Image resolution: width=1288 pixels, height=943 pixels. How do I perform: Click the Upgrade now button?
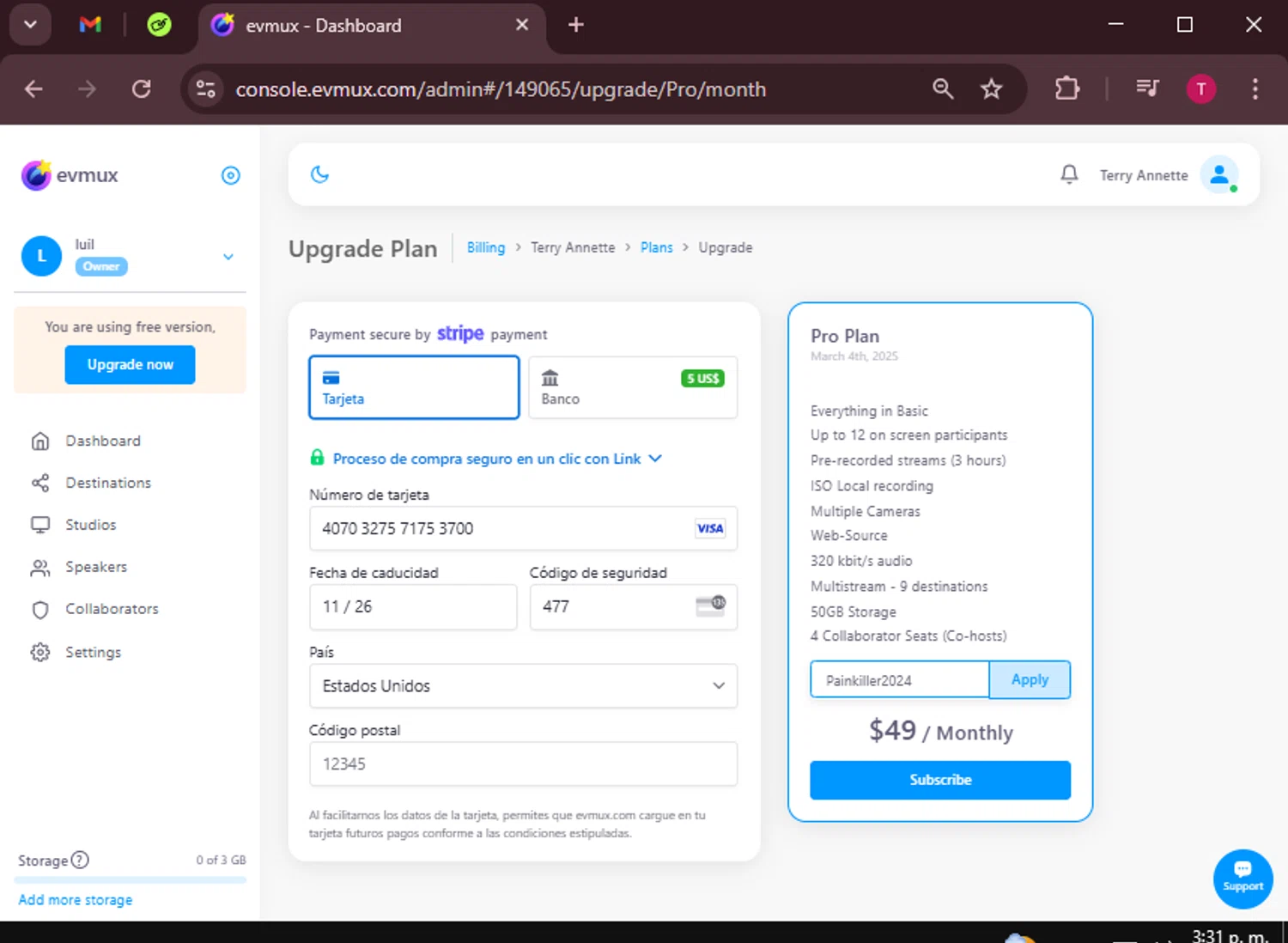click(131, 365)
